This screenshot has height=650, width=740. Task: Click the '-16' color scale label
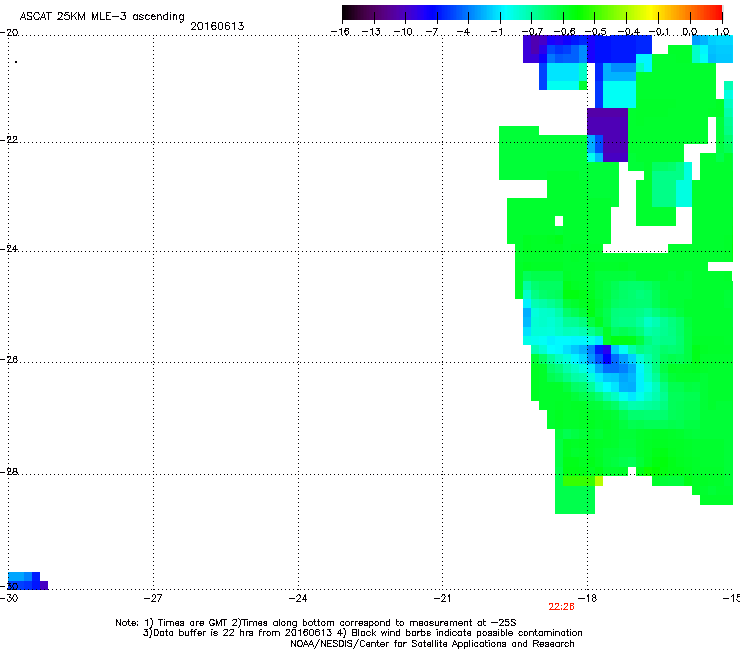coord(340,32)
